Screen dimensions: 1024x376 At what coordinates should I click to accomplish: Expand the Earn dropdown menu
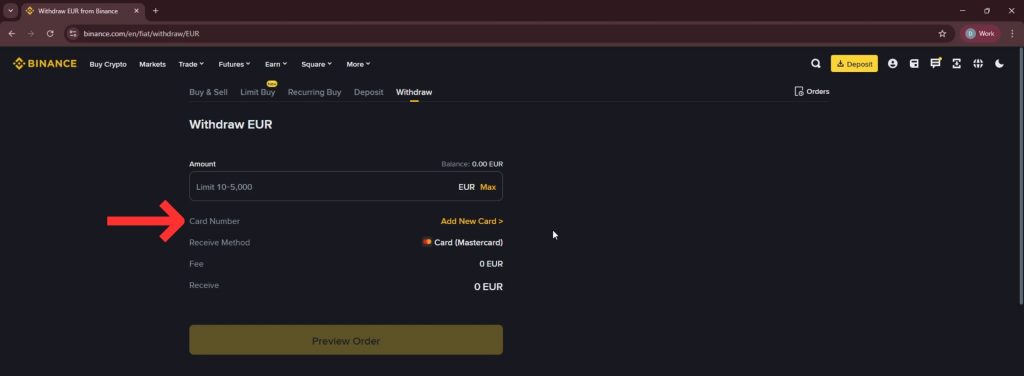coord(276,64)
